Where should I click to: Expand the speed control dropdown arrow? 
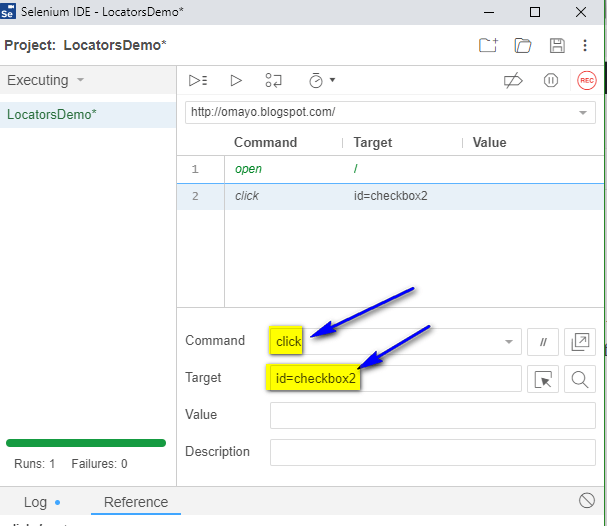click(332, 80)
